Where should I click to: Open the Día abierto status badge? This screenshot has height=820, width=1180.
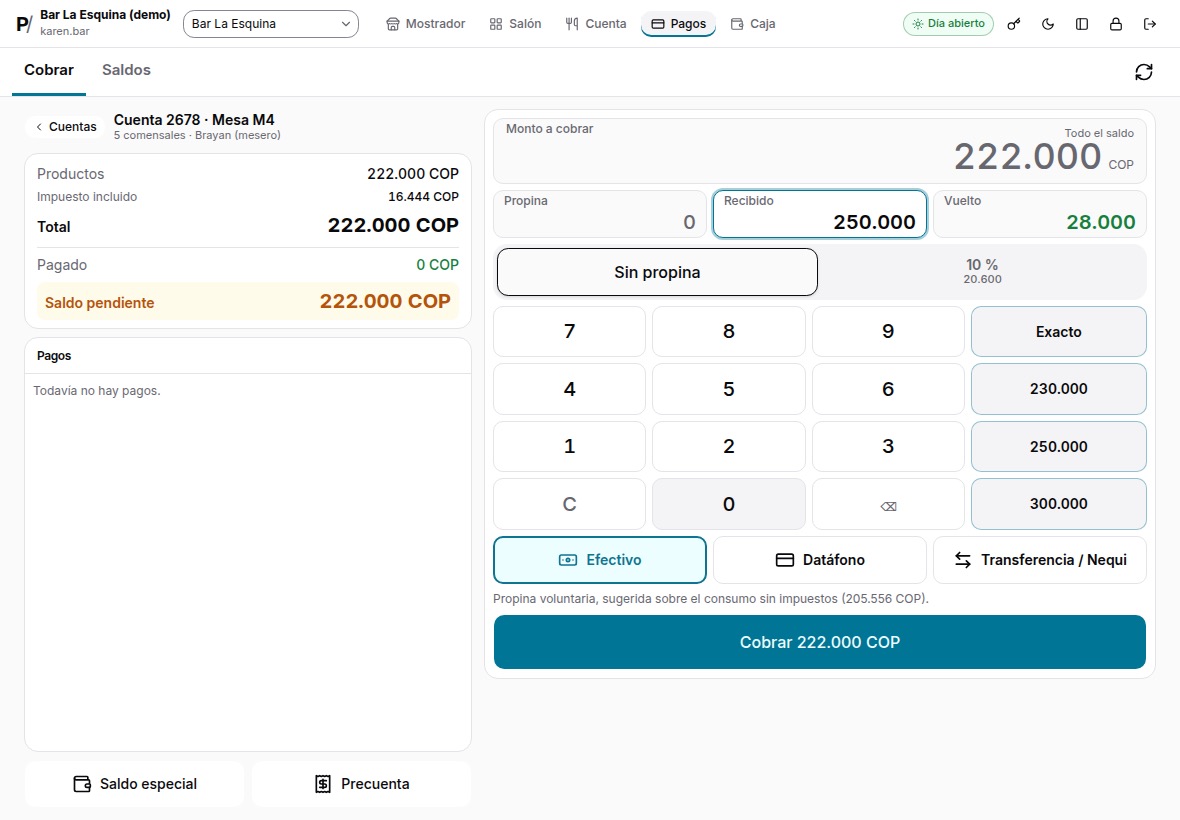948,24
